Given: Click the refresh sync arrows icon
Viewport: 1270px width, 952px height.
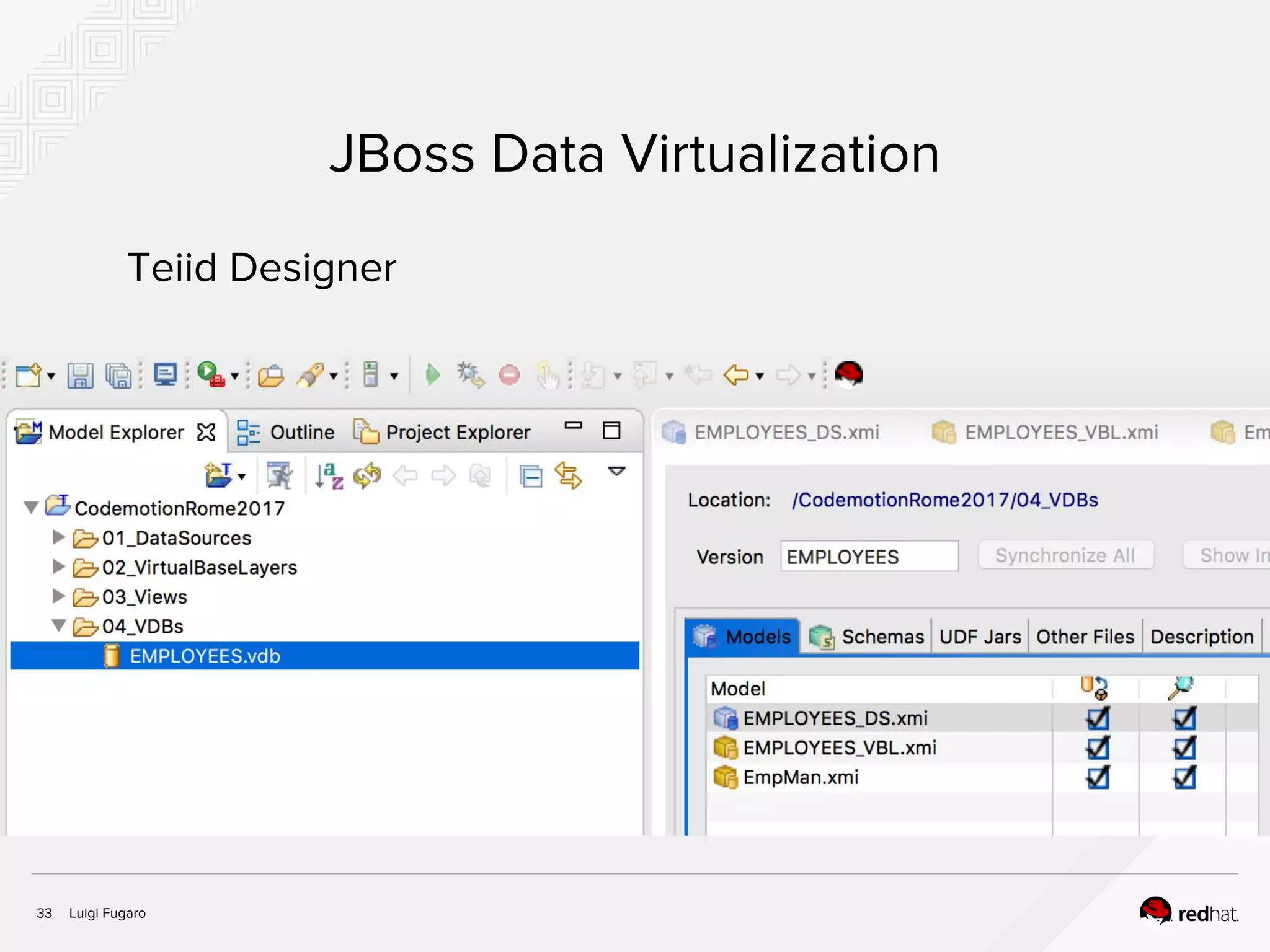Looking at the screenshot, I should pyautogui.click(x=367, y=475).
